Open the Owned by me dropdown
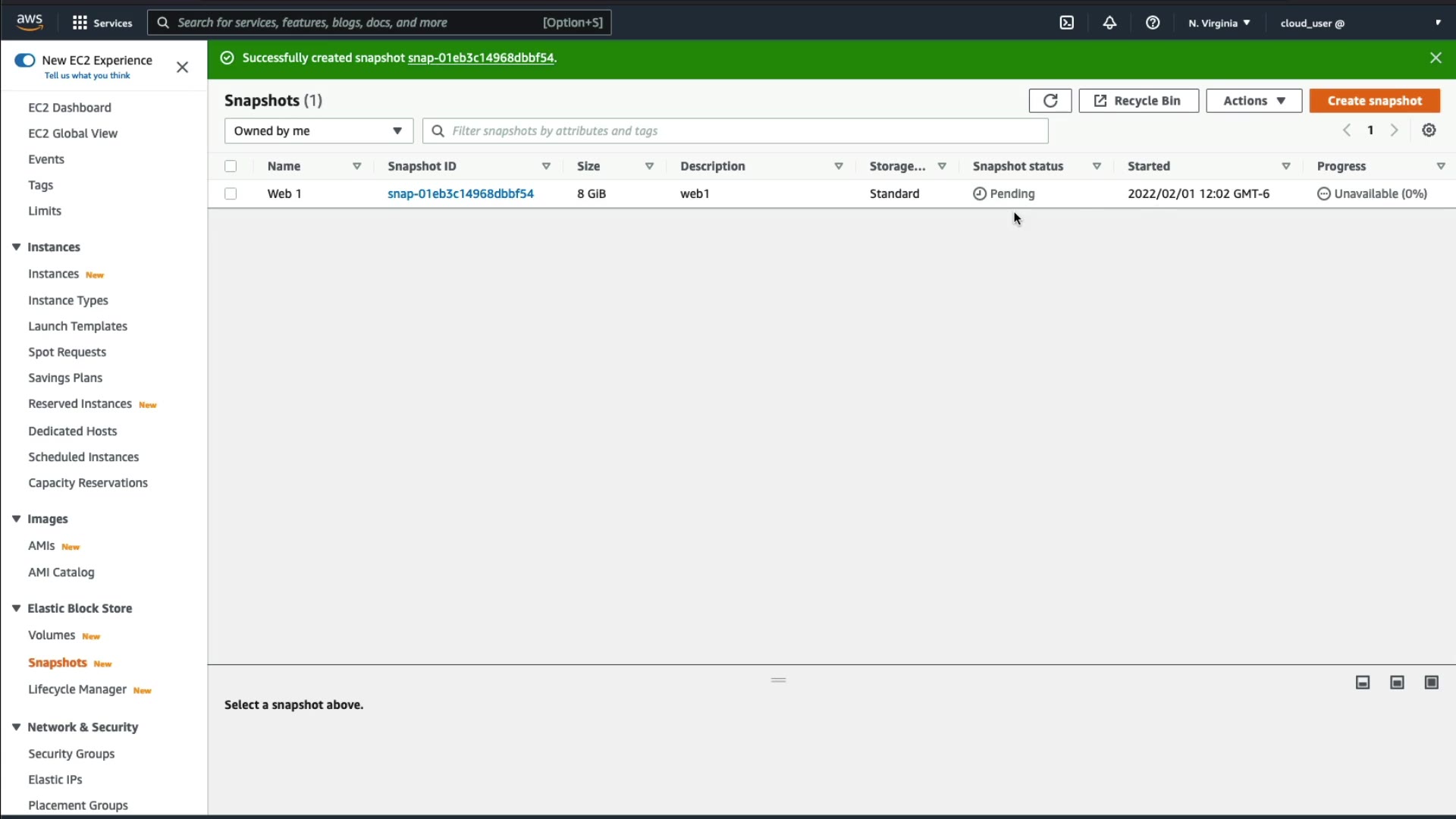Image resolution: width=1456 pixels, height=819 pixels. (318, 131)
